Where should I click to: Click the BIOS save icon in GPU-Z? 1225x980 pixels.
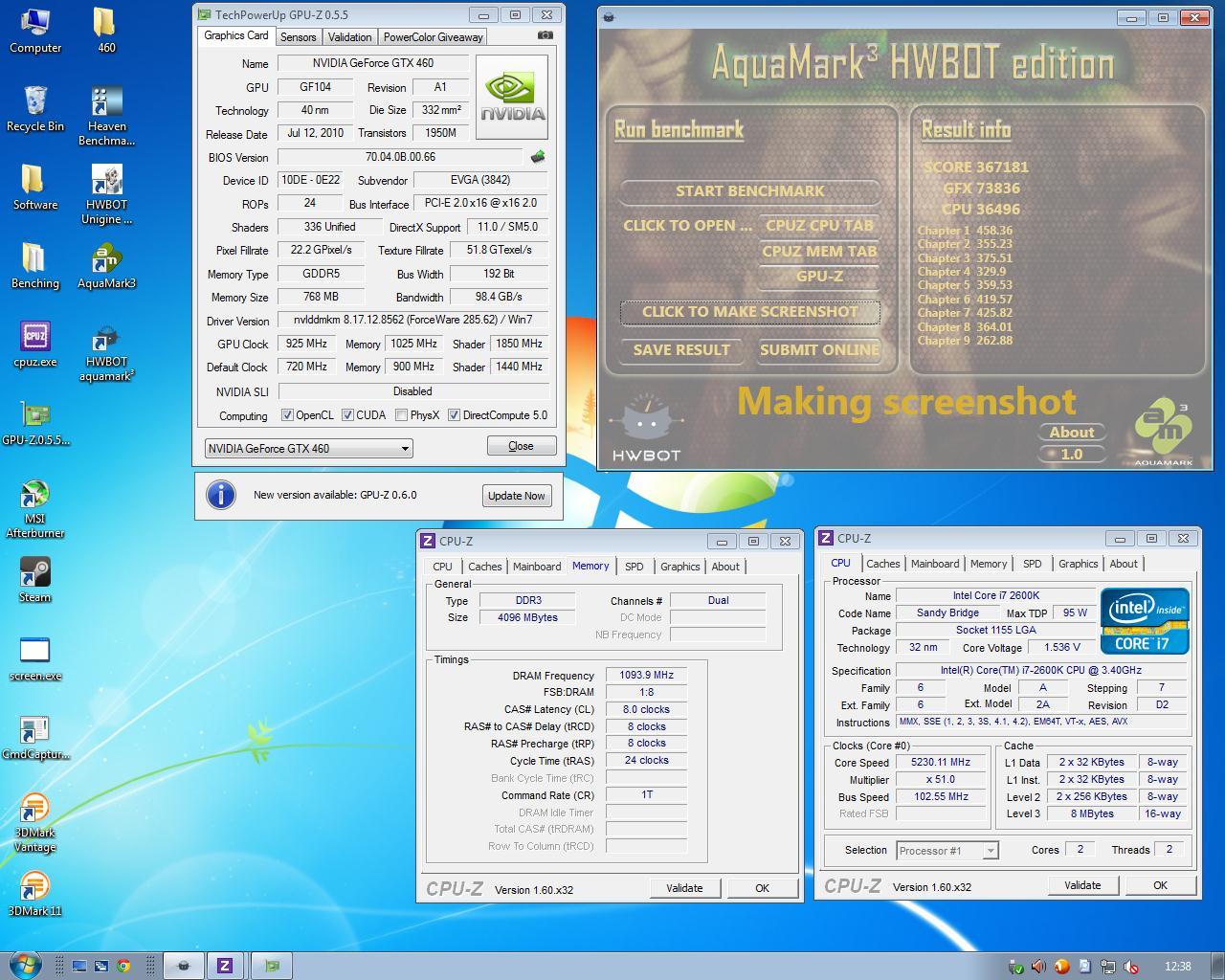tap(538, 157)
